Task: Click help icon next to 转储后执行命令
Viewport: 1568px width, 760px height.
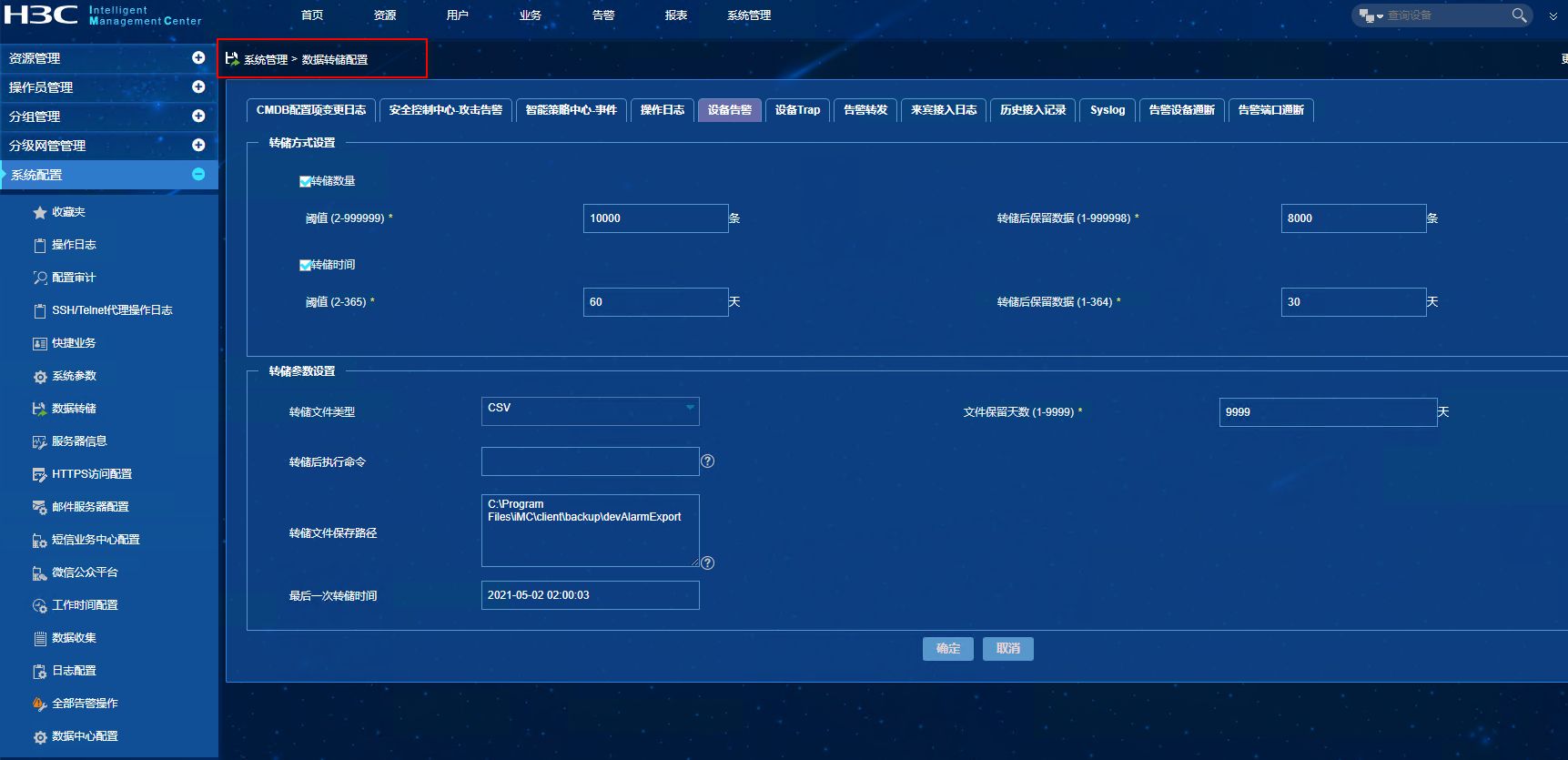Action: point(708,461)
